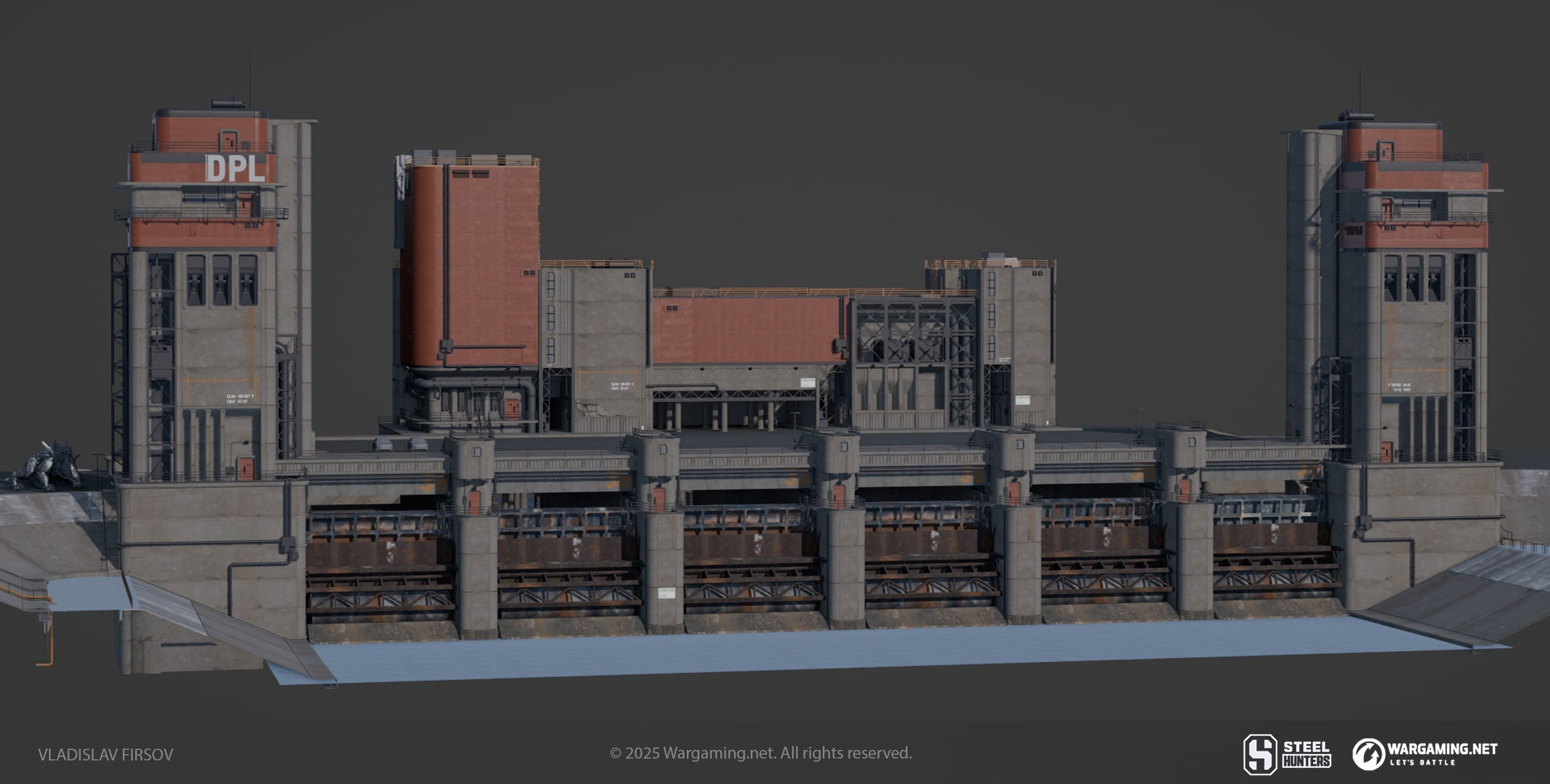Screen dimensions: 1550x784
Task: Click the three windows on left tower
Action: tap(222, 280)
